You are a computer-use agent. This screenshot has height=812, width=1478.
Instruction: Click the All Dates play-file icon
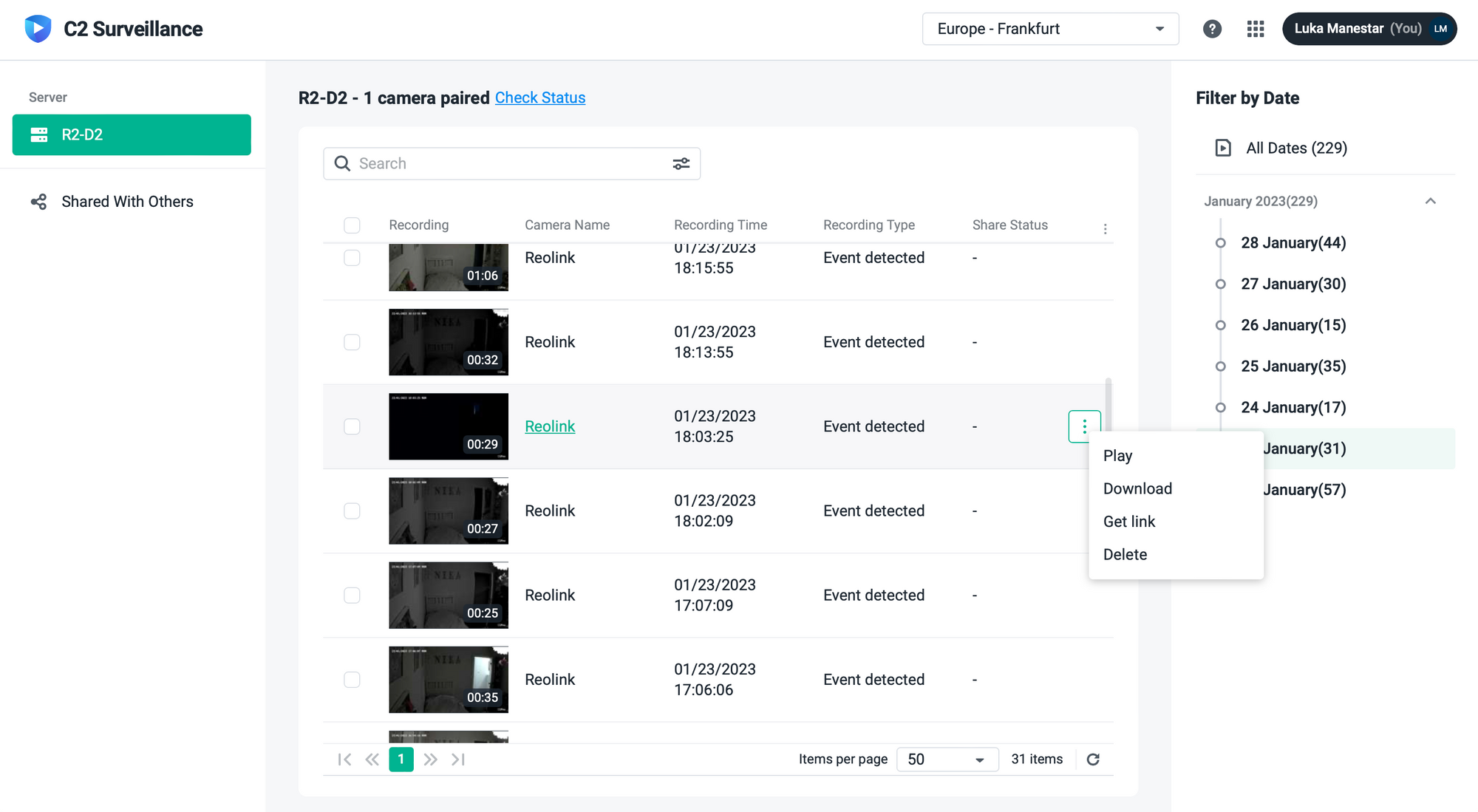tap(1223, 148)
